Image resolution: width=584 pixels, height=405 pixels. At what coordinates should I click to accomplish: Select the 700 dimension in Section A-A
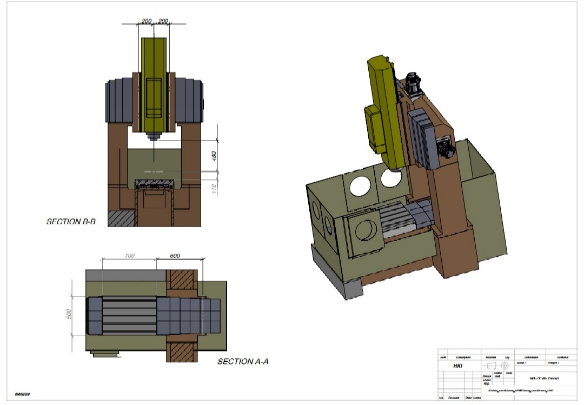click(129, 256)
